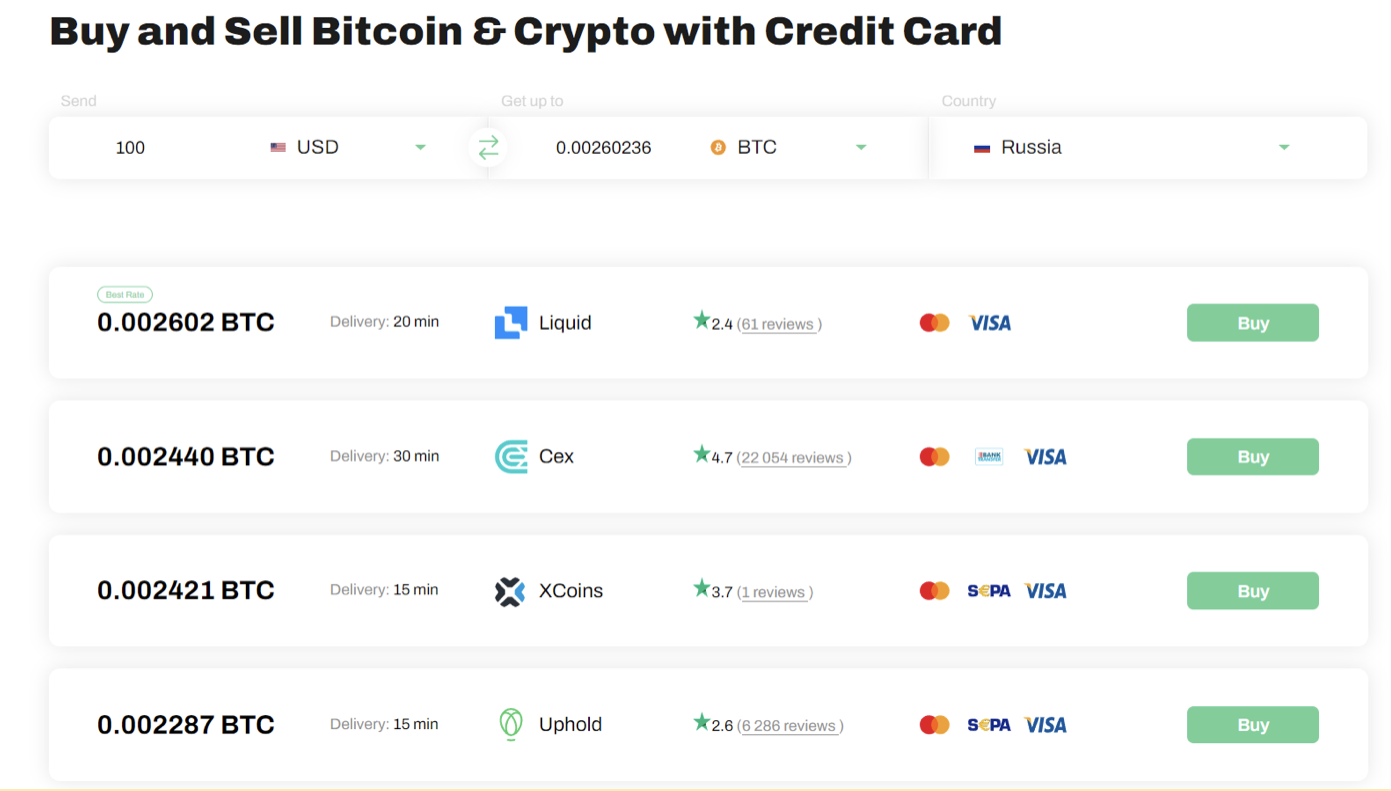Click the Bitcoin coin icon

pos(718,148)
